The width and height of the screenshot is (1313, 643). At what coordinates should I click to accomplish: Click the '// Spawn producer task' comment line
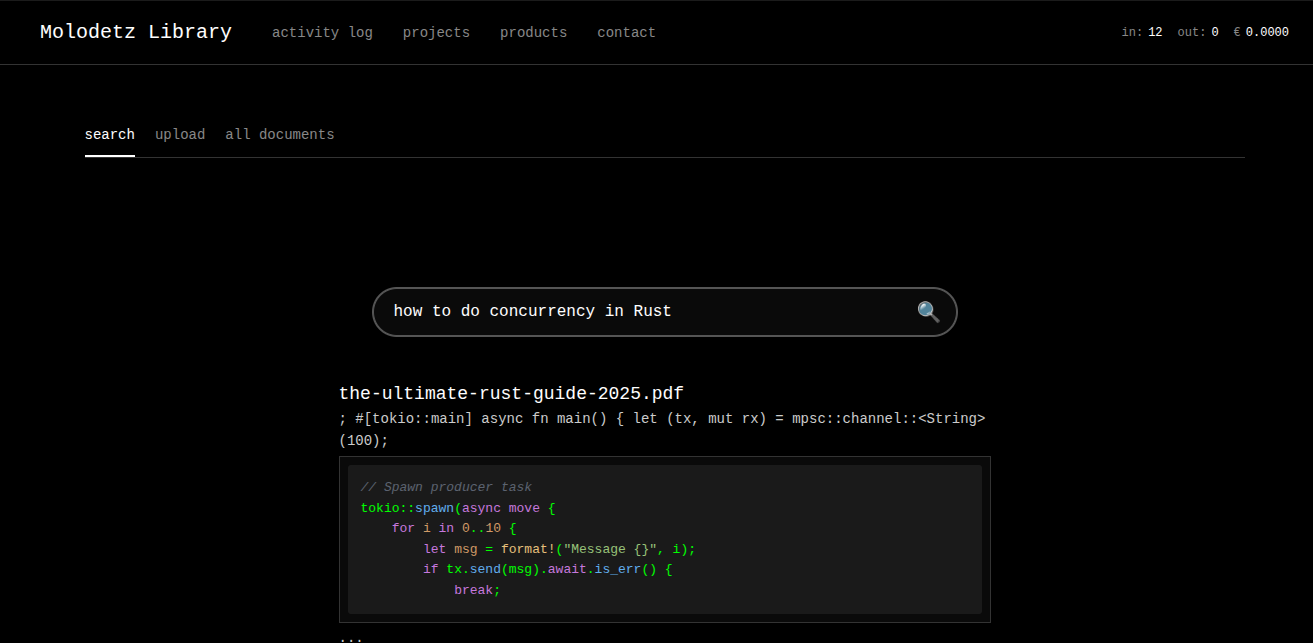(446, 487)
